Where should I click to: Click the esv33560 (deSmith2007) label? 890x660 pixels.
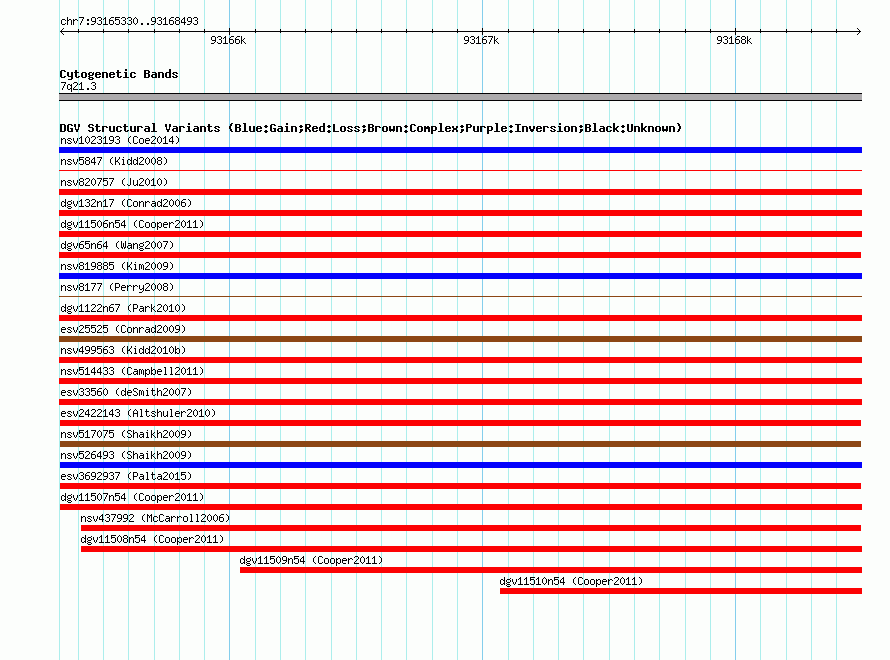[126, 392]
